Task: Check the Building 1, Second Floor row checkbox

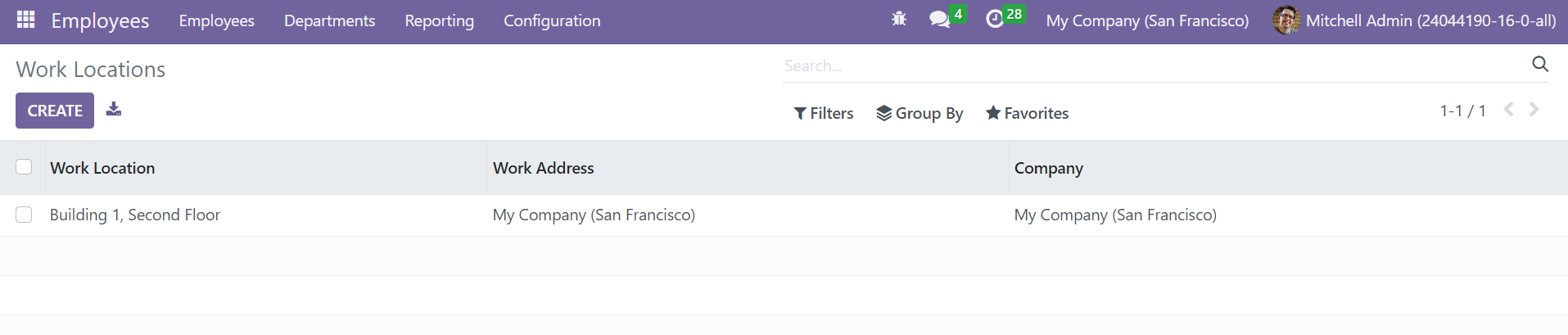Action: 24,215
